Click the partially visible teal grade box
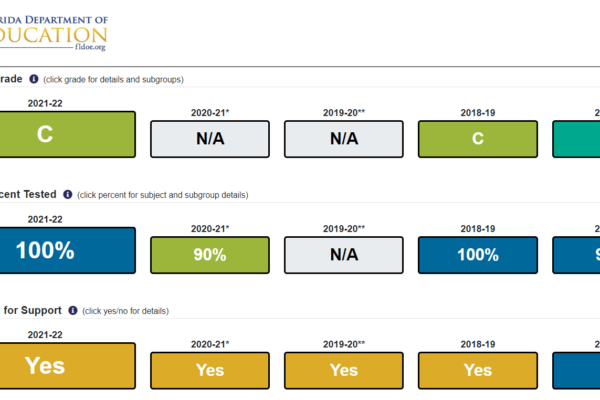 [576, 139]
